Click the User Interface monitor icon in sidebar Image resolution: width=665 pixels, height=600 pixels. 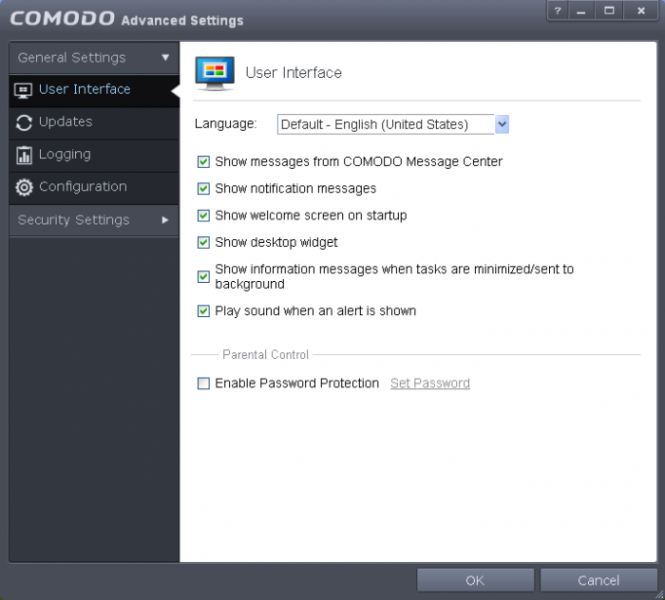click(x=23, y=90)
